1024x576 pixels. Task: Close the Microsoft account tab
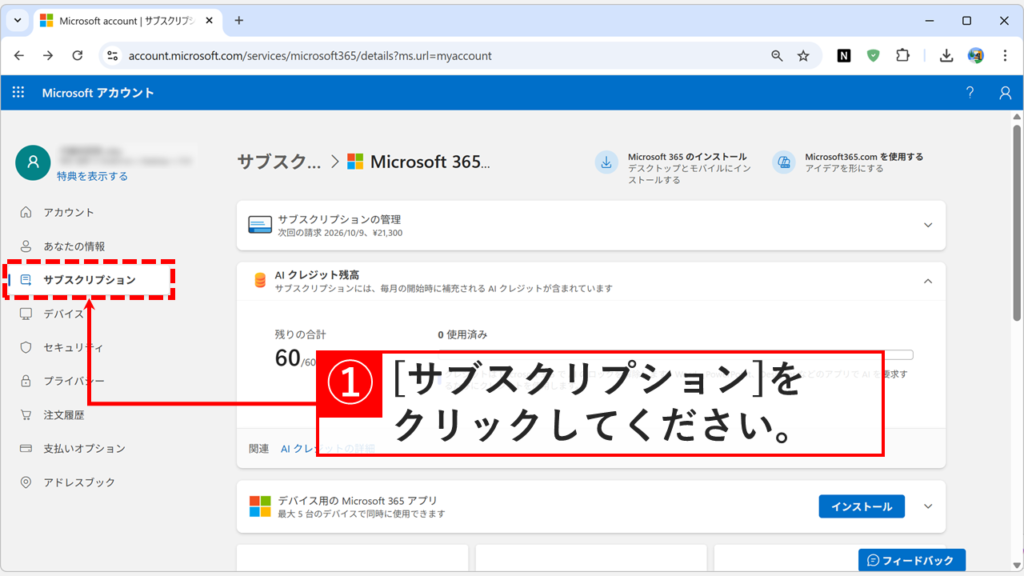click(x=209, y=20)
